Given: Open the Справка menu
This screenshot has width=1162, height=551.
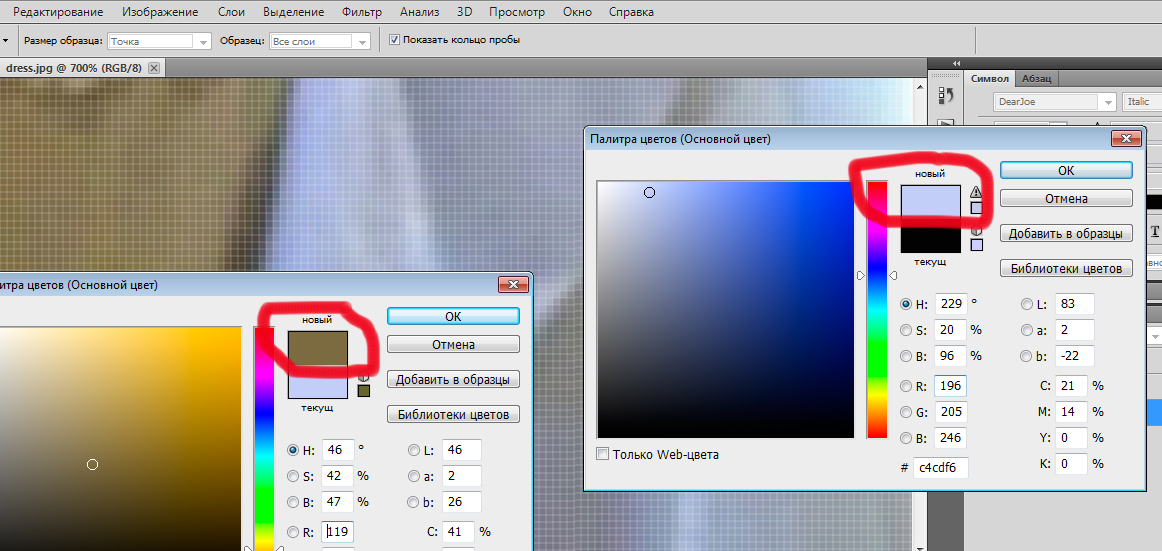Looking at the screenshot, I should point(631,12).
